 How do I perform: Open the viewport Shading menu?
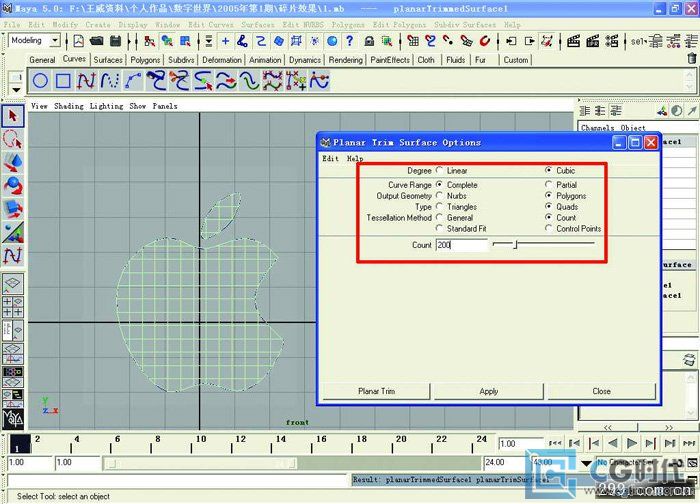pos(69,106)
